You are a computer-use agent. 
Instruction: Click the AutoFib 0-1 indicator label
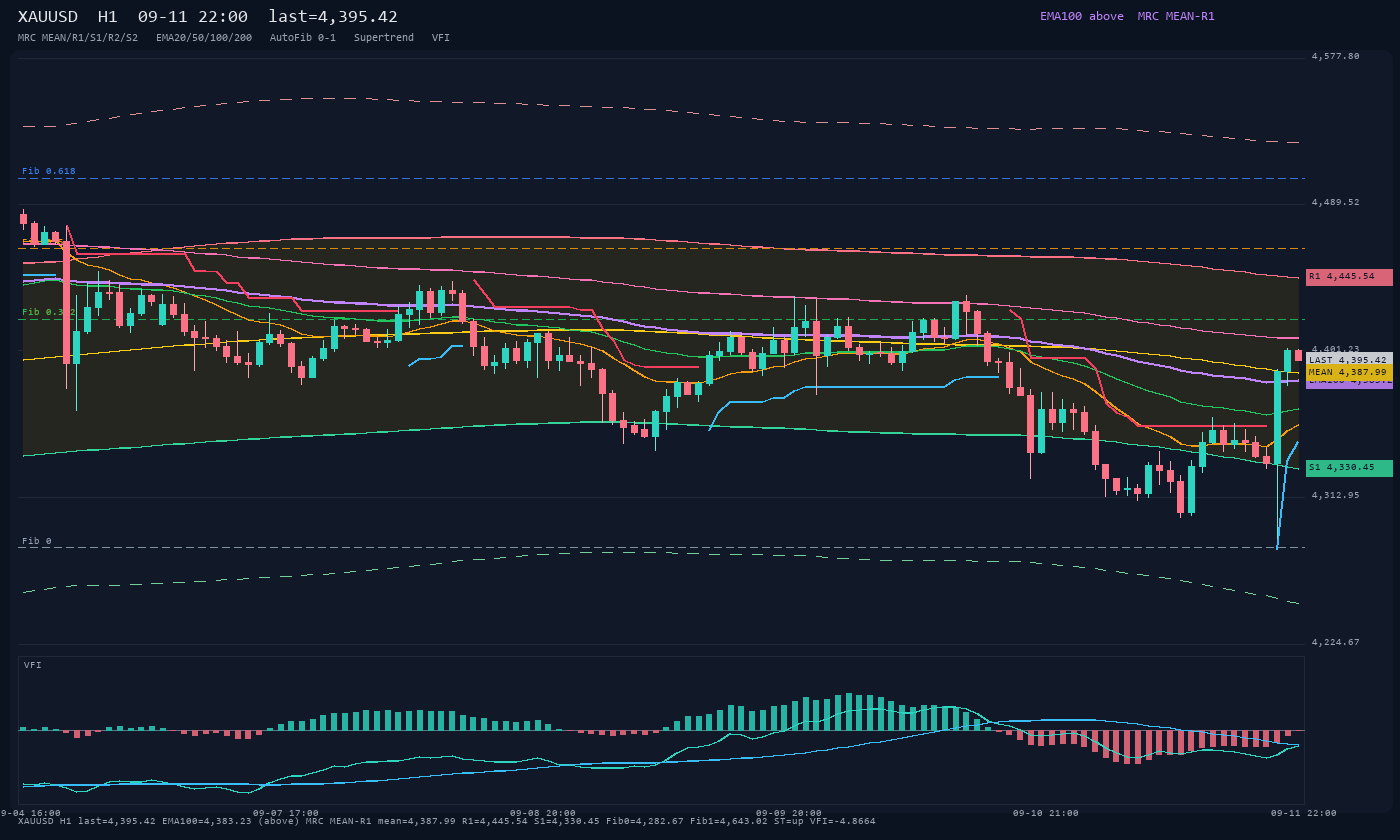(x=303, y=38)
